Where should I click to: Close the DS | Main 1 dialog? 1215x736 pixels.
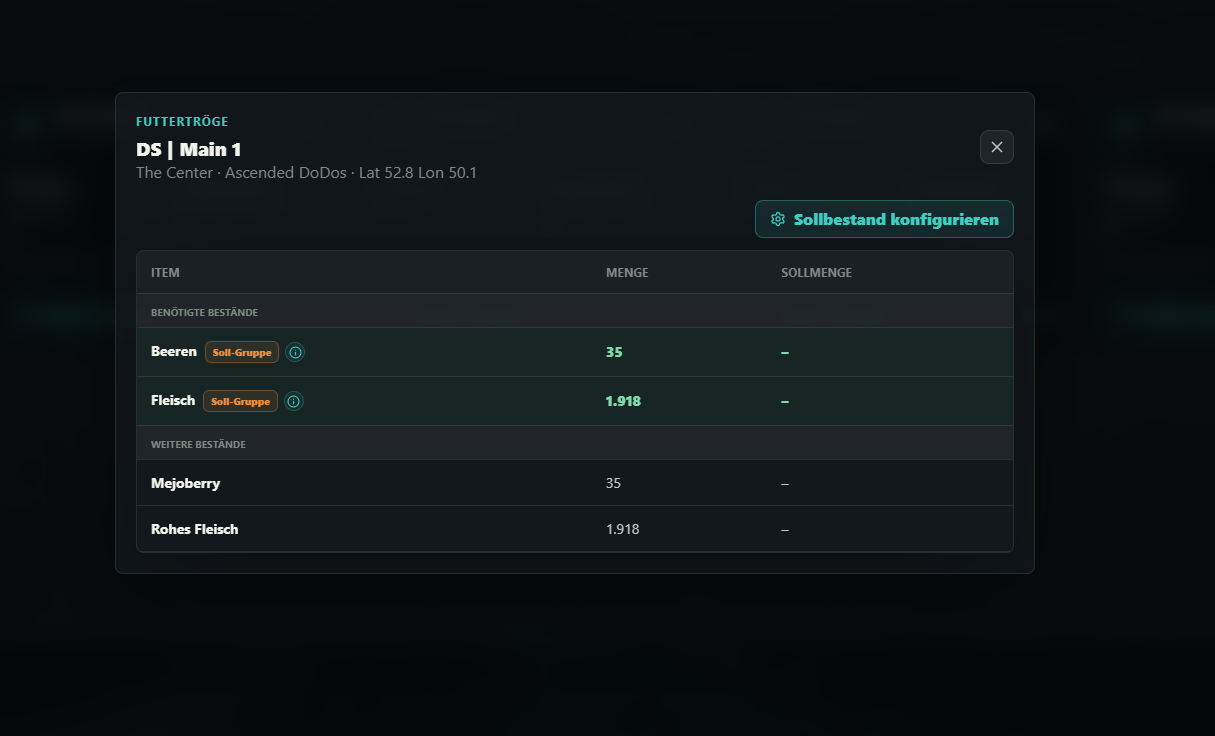(997, 147)
